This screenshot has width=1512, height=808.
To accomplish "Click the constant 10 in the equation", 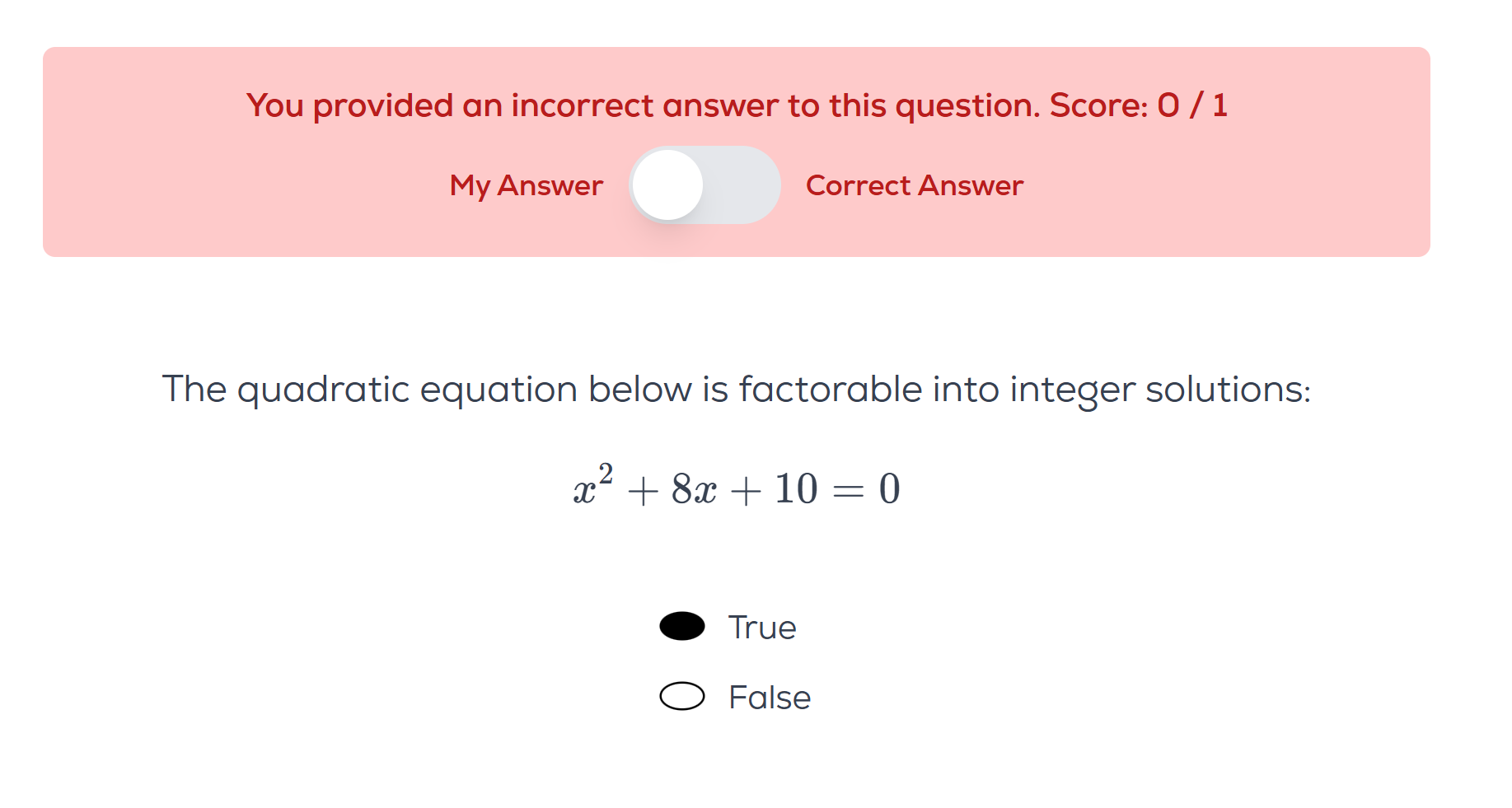I will [795, 488].
